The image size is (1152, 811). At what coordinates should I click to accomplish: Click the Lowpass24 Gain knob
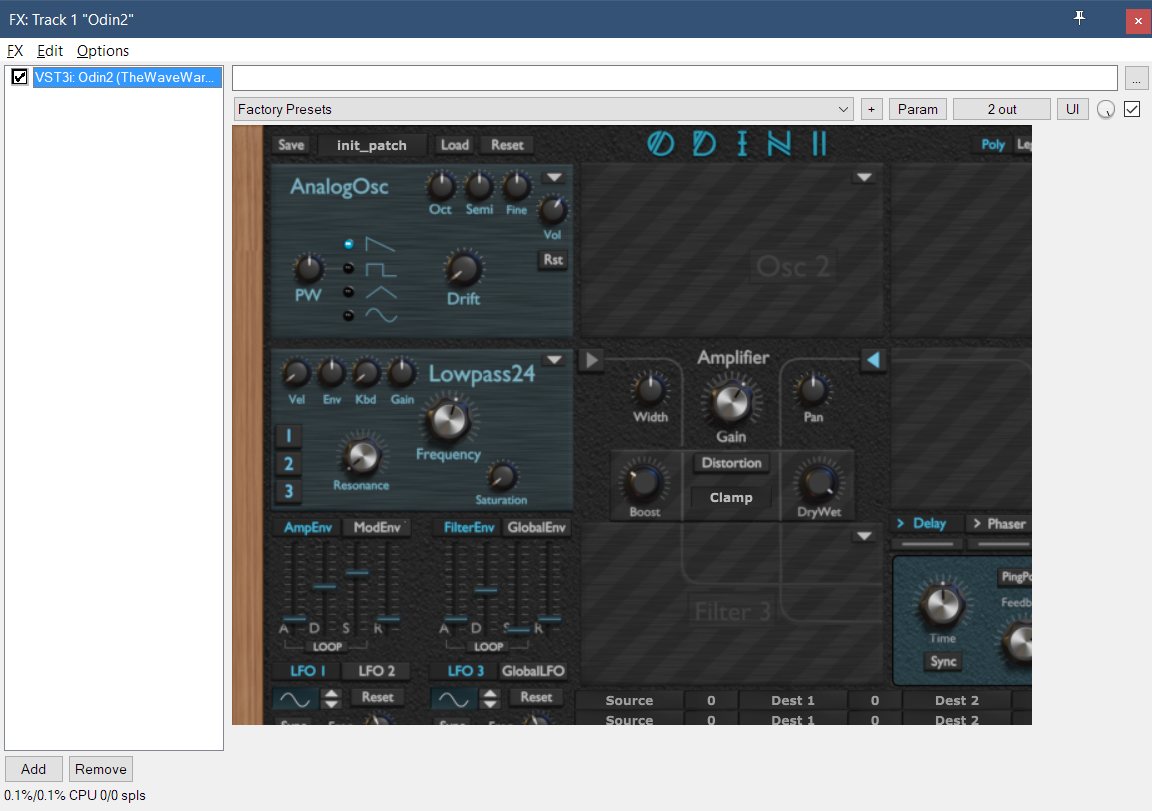pos(402,373)
